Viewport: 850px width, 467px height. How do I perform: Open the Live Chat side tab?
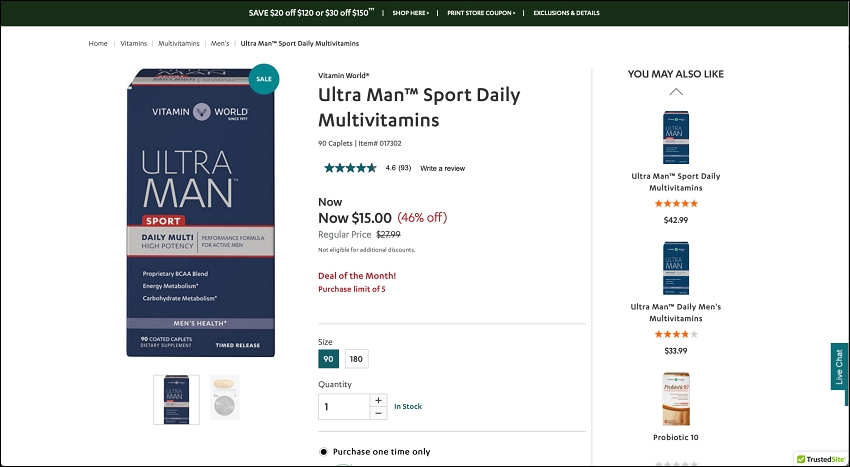click(x=839, y=366)
